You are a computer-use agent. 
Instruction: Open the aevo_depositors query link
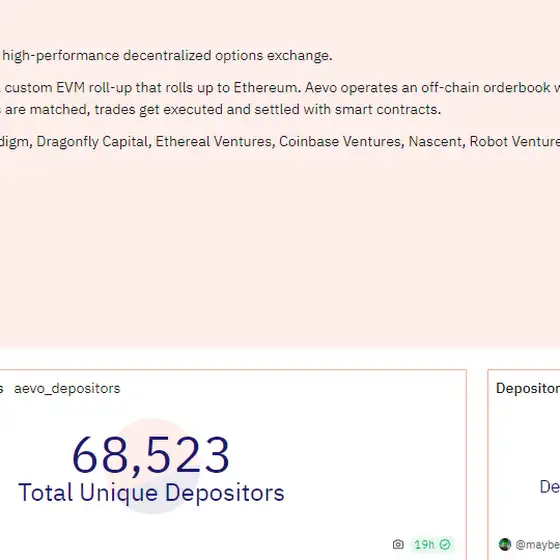tap(67, 388)
